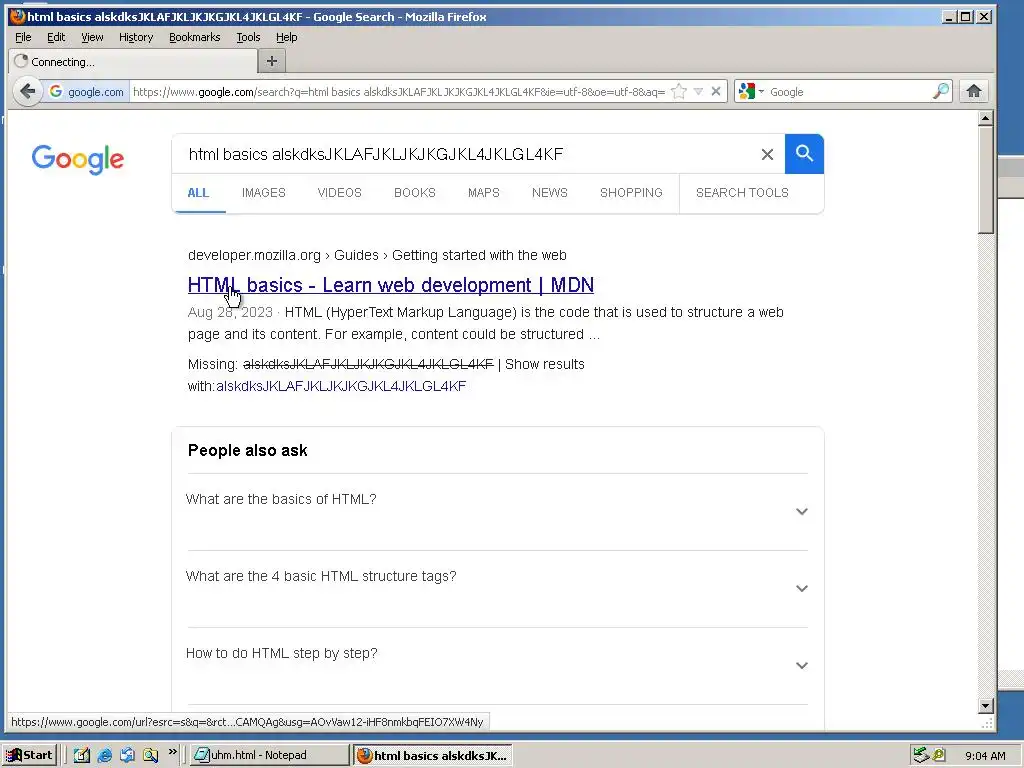Switch to ALL results tab

pyautogui.click(x=198, y=193)
